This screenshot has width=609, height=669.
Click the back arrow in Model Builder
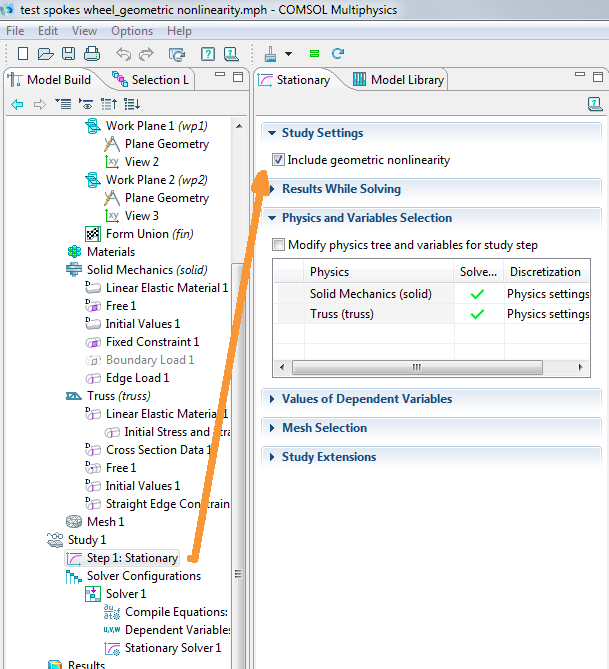(17, 104)
